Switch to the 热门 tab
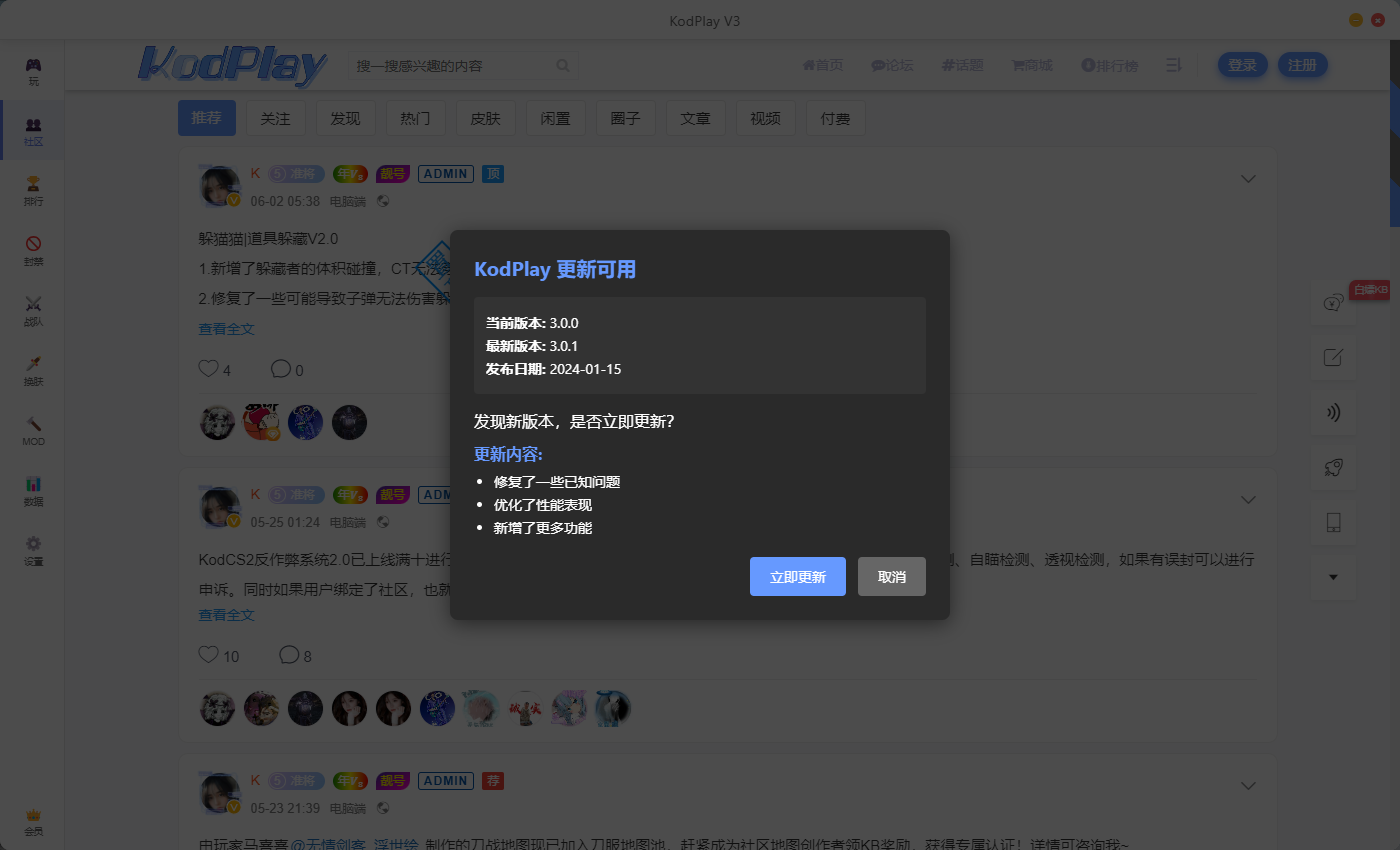Screen dimensions: 1400x850 pyautogui.click(x=415, y=118)
